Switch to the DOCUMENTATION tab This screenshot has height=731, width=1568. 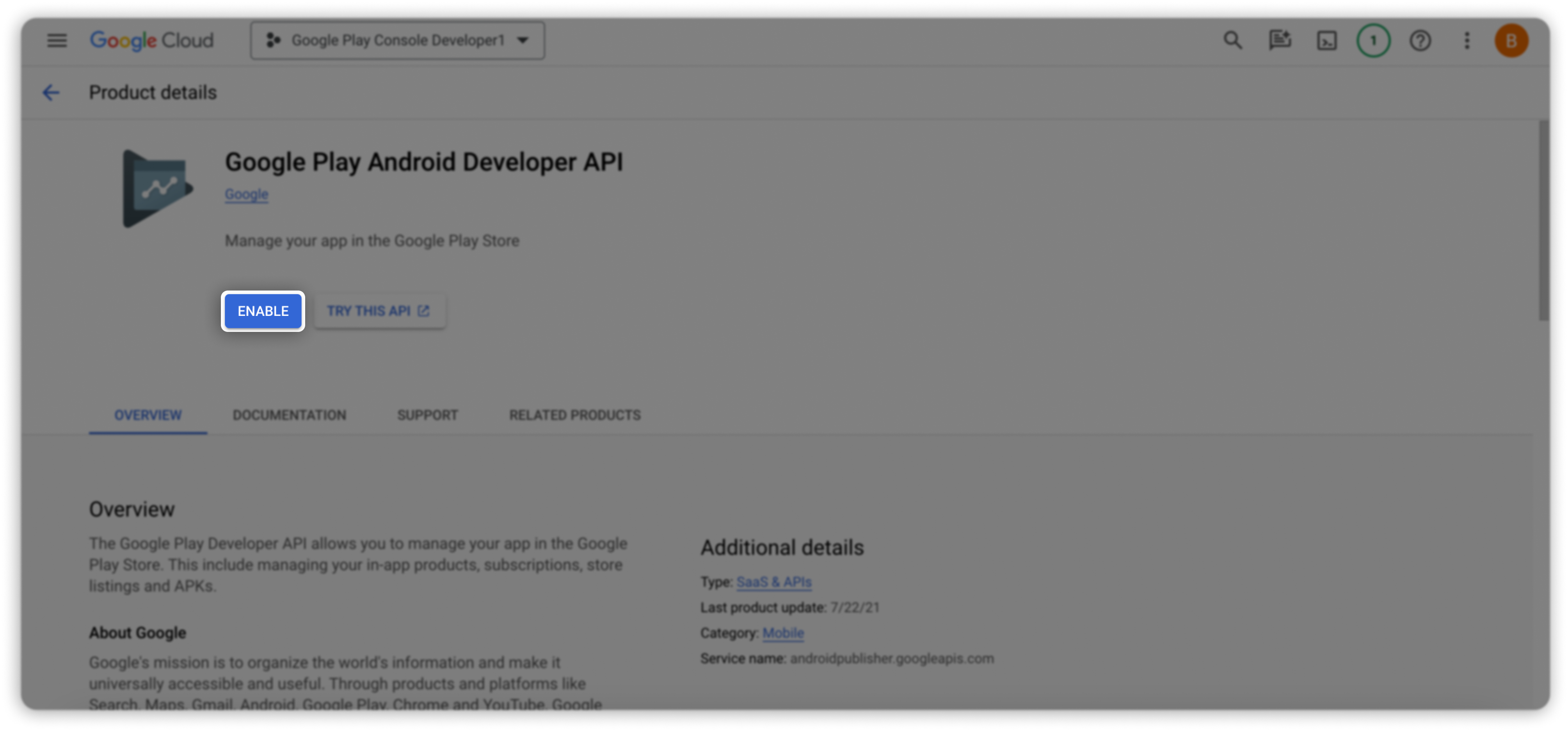(289, 415)
